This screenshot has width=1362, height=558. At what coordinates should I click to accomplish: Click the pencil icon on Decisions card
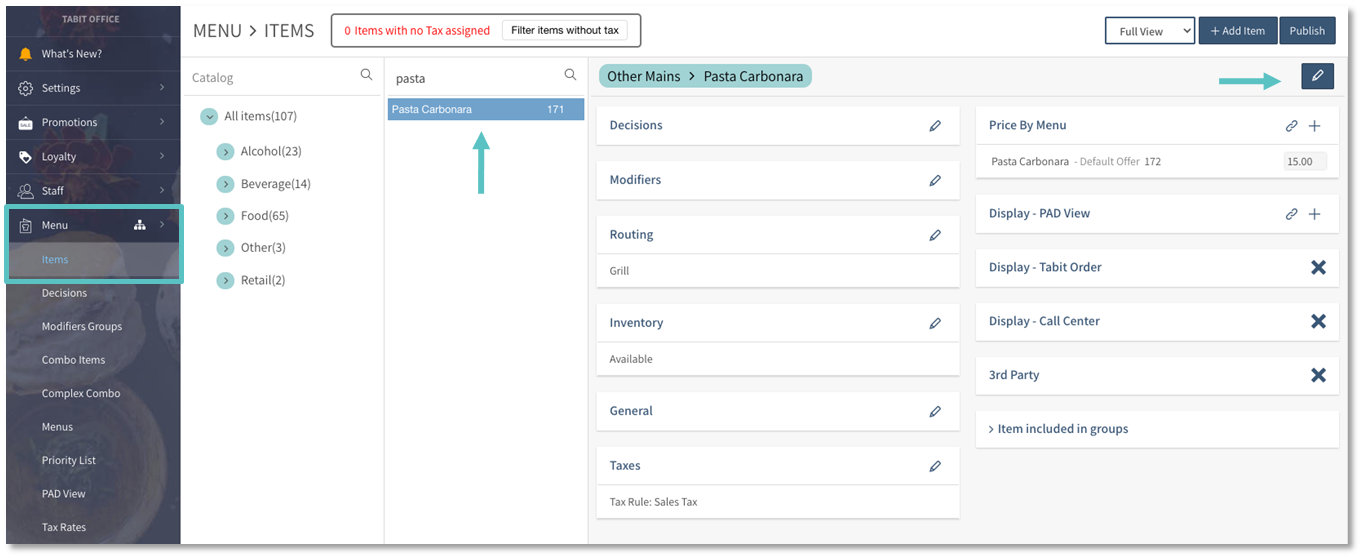point(935,126)
